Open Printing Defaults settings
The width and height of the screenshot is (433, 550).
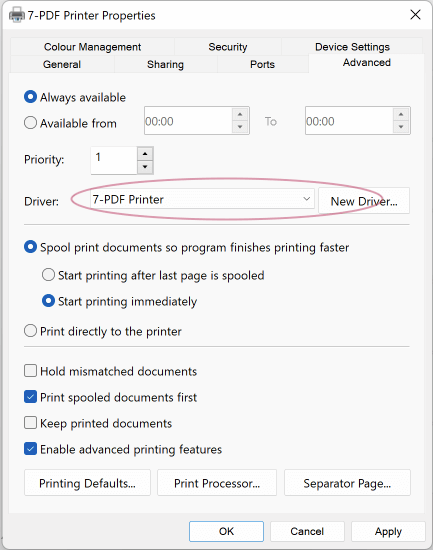87,483
